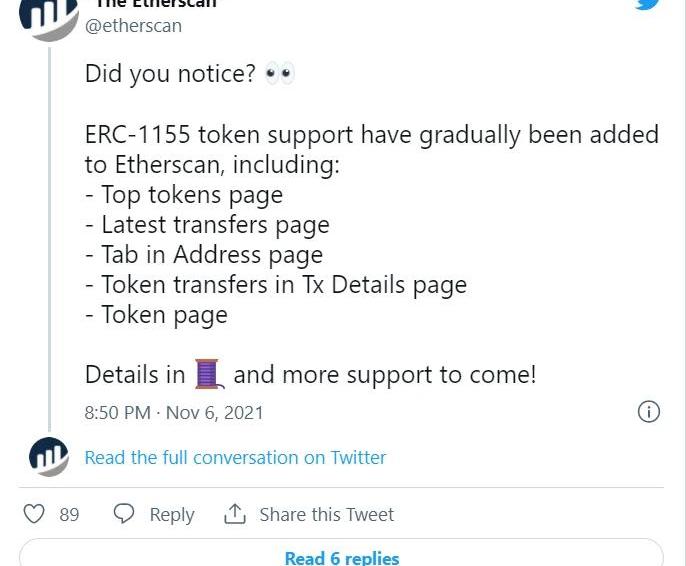Open the 8:50 PM · Nov 6, 2021 timestamp
Viewport: 686px width, 566px height.
pos(174,412)
